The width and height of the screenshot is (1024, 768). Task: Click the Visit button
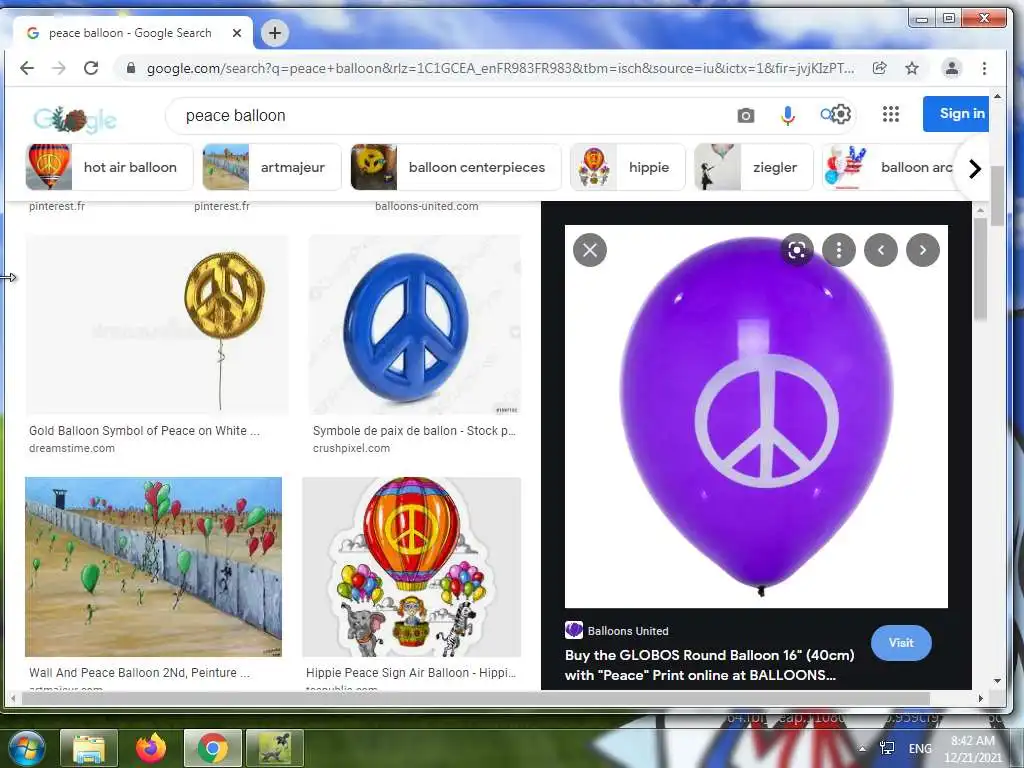click(x=901, y=643)
